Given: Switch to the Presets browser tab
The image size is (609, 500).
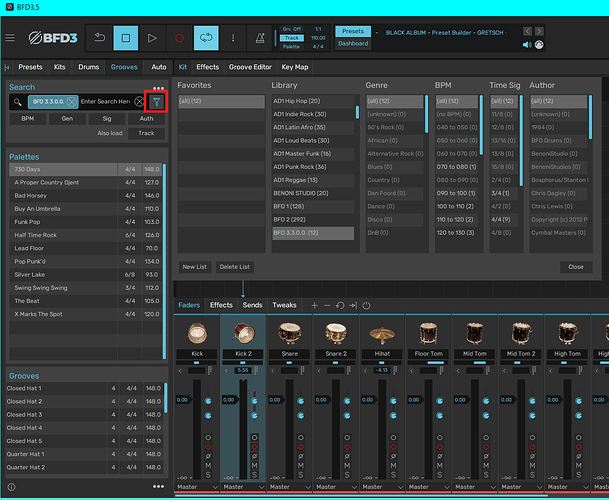Looking at the screenshot, I should point(30,67).
